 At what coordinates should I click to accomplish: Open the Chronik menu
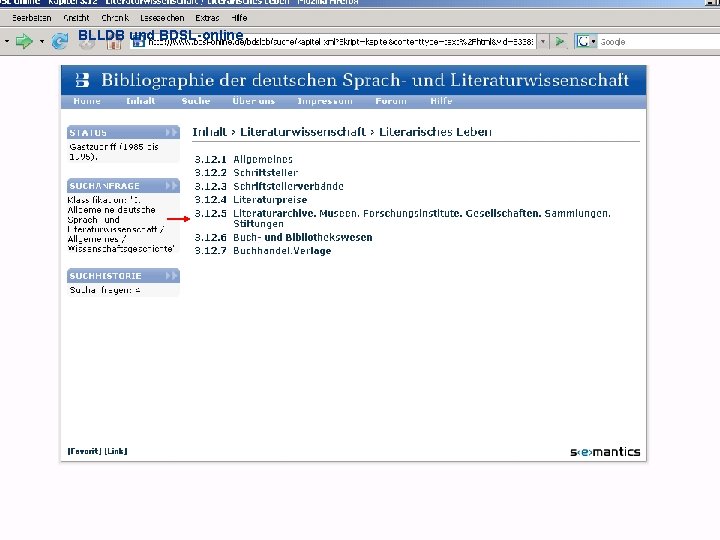click(x=115, y=18)
